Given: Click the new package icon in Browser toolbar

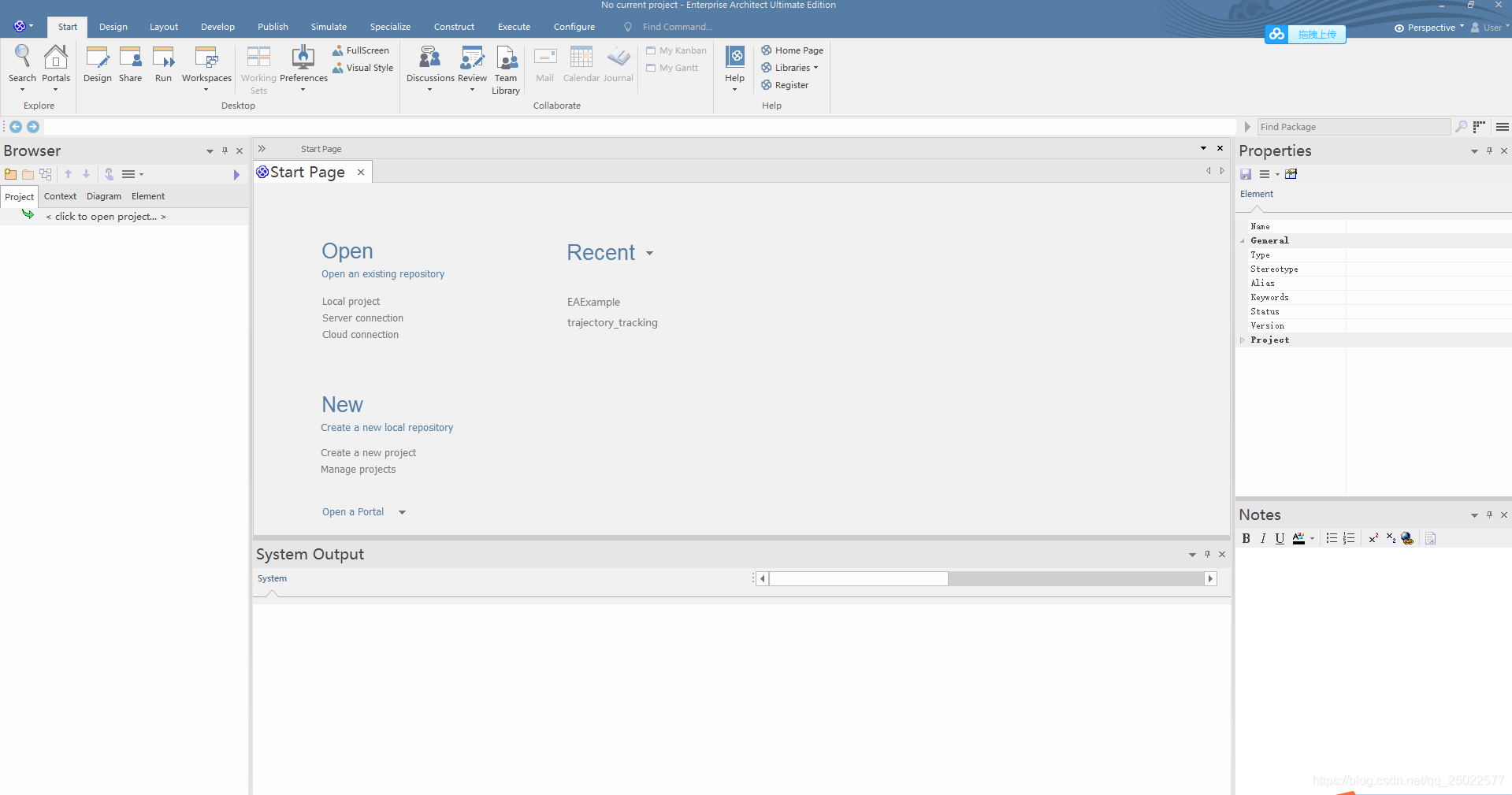Looking at the screenshot, I should pyautogui.click(x=10, y=174).
